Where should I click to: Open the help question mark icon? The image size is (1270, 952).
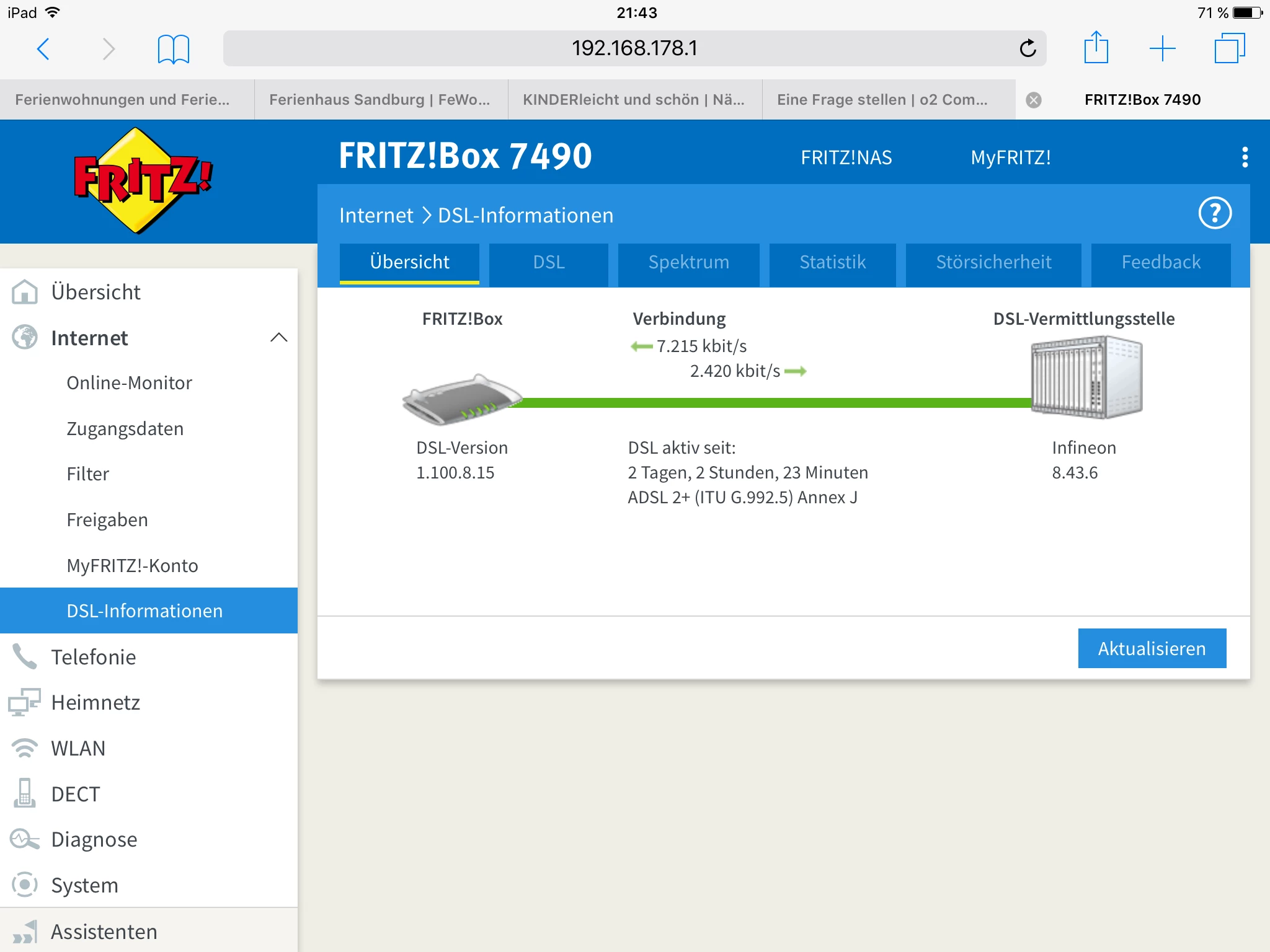click(1215, 214)
